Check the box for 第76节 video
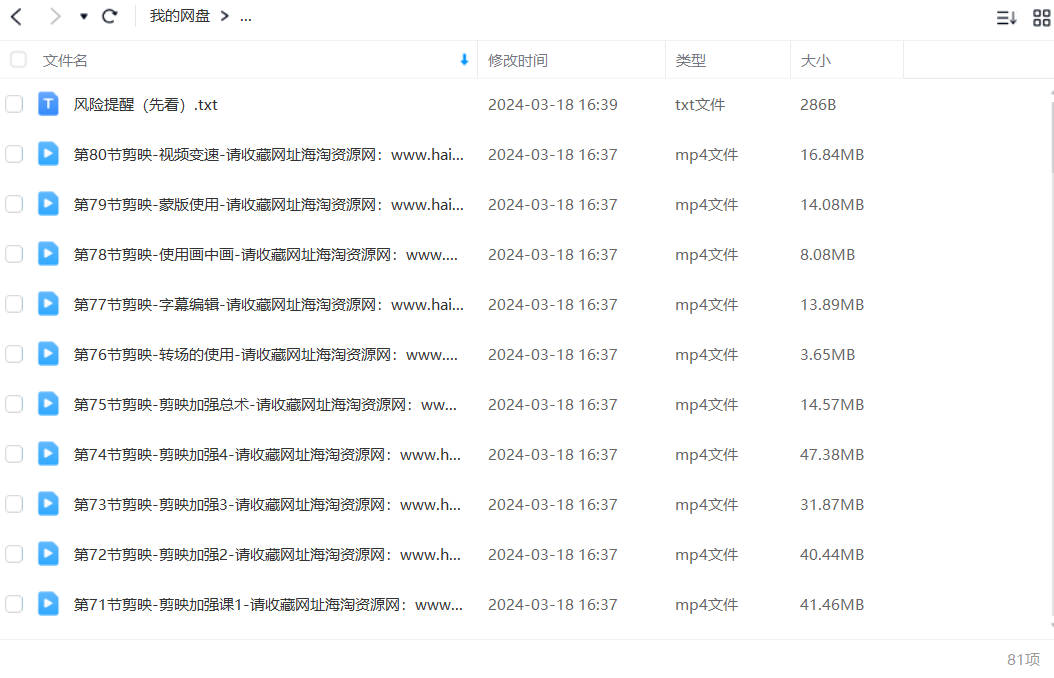Viewport: 1054px width, 678px height. [14, 354]
